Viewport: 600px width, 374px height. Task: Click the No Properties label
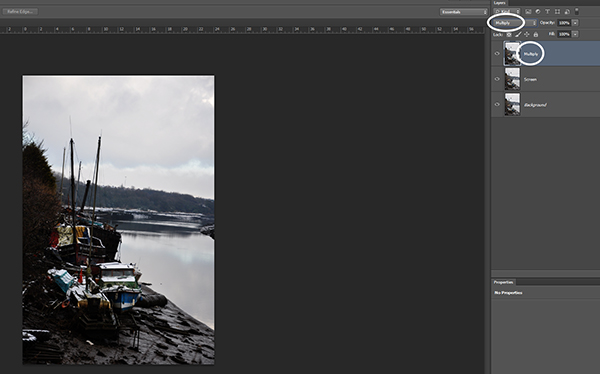point(508,293)
